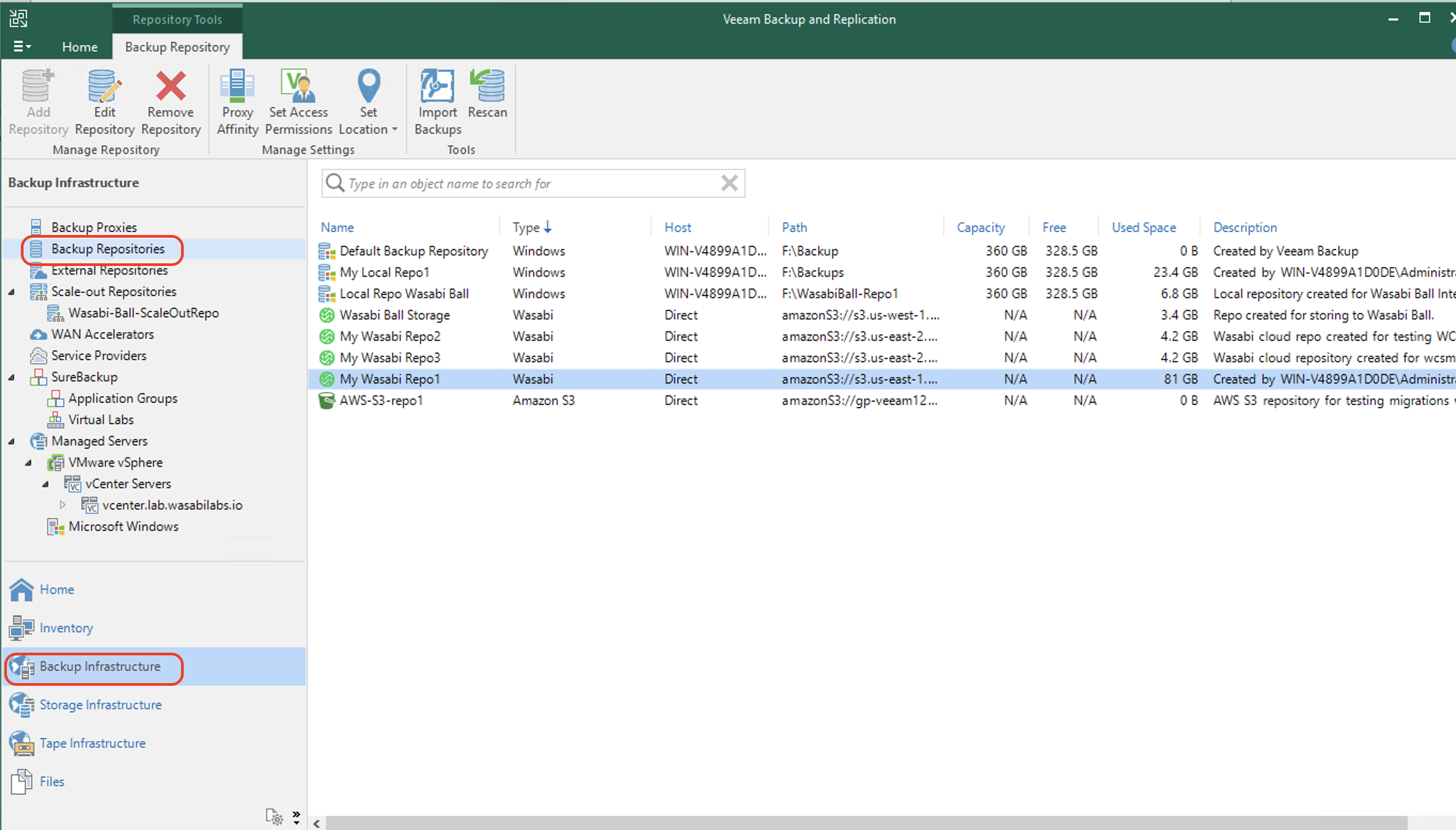Viewport: 1456px width, 830px height.
Task: Select My Wasabi Repo3 row
Action: click(882, 357)
